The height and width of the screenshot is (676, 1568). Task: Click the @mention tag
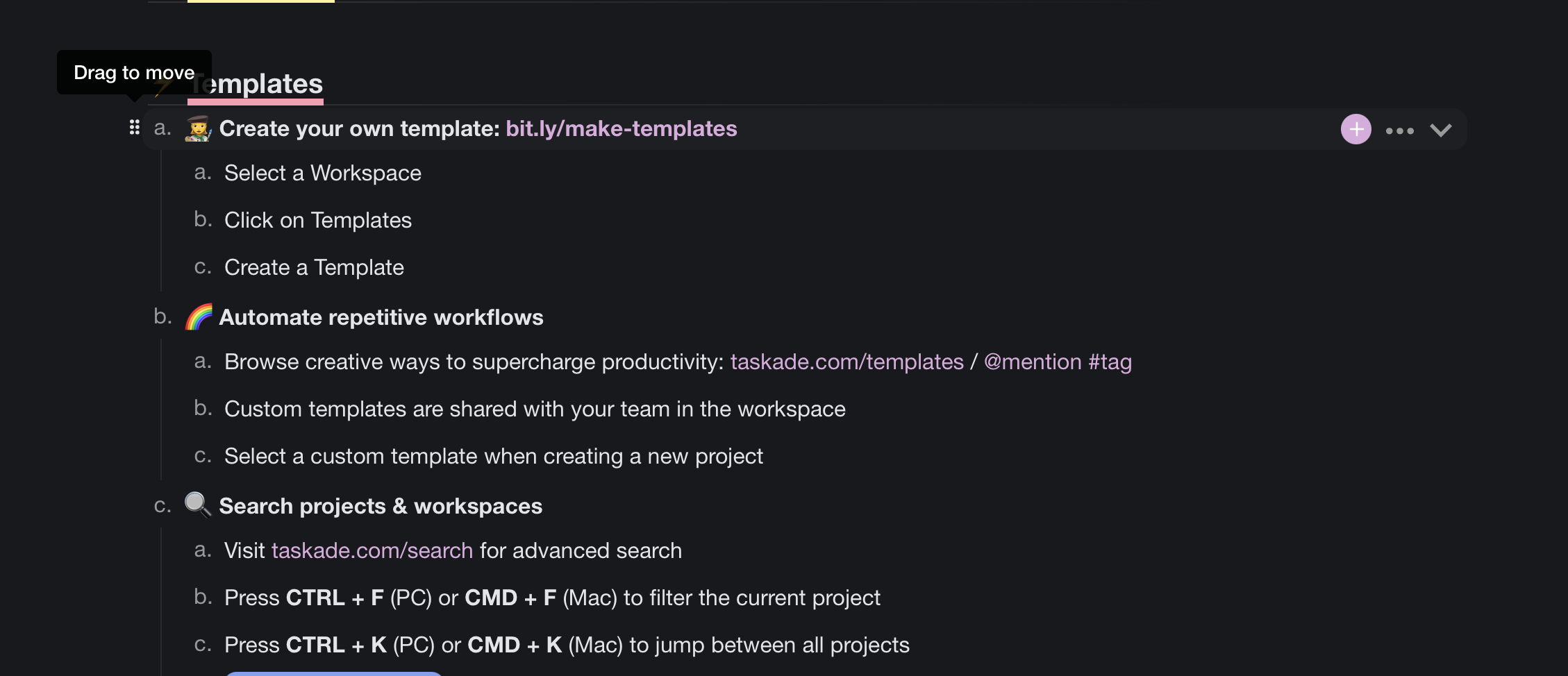tap(1033, 362)
